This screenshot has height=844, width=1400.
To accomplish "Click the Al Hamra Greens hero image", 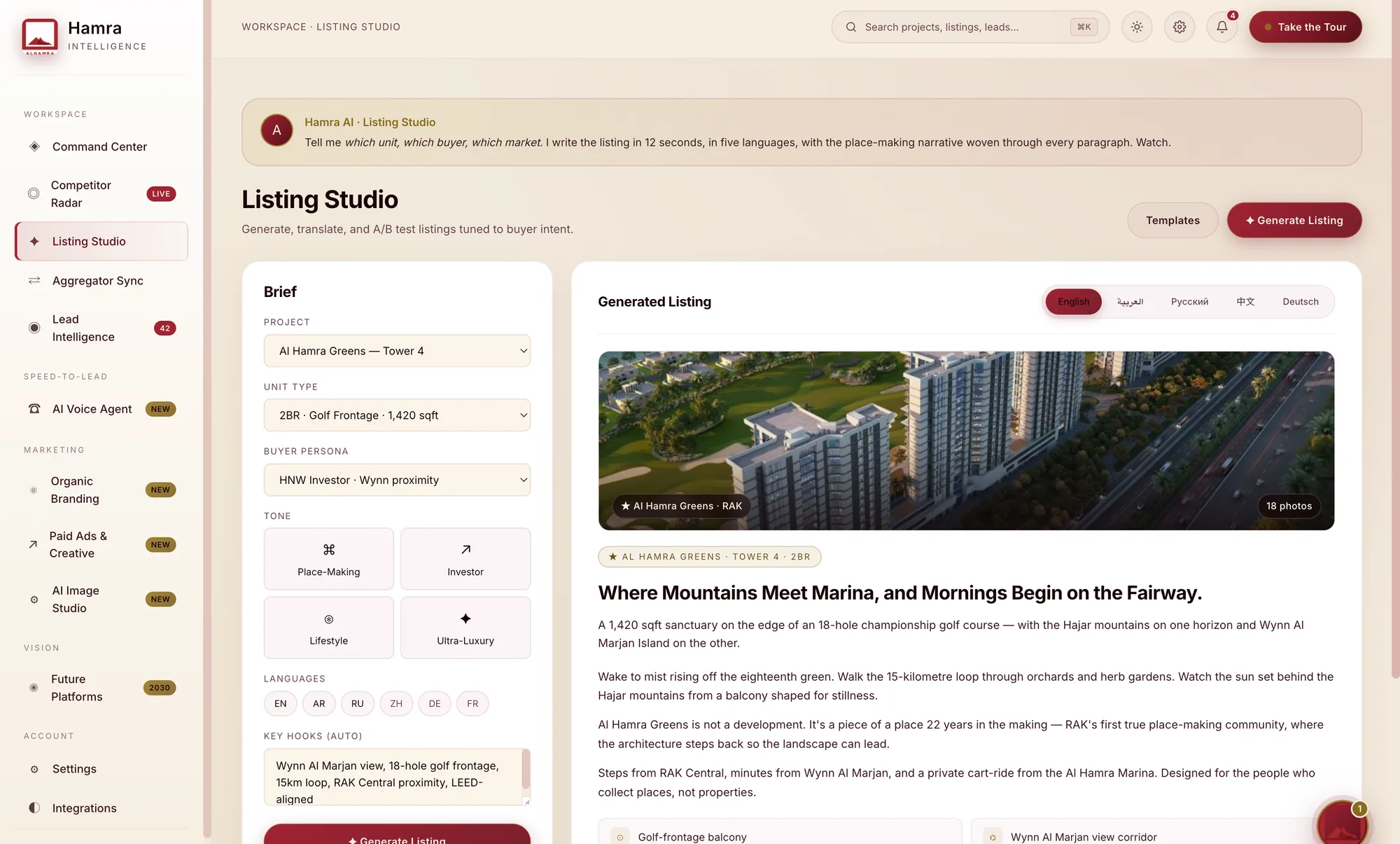I will coord(966,441).
